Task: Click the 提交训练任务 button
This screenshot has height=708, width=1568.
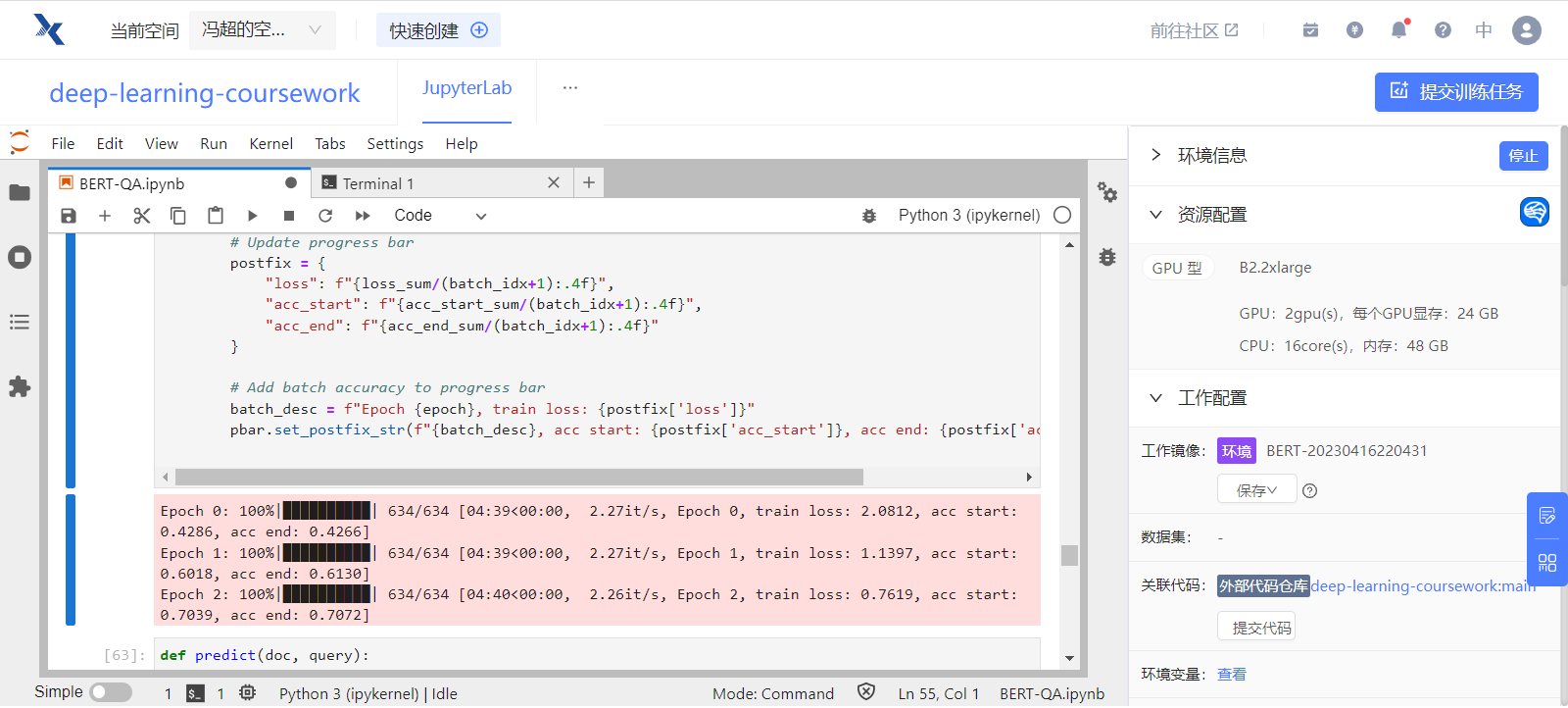Action: click(x=1455, y=92)
